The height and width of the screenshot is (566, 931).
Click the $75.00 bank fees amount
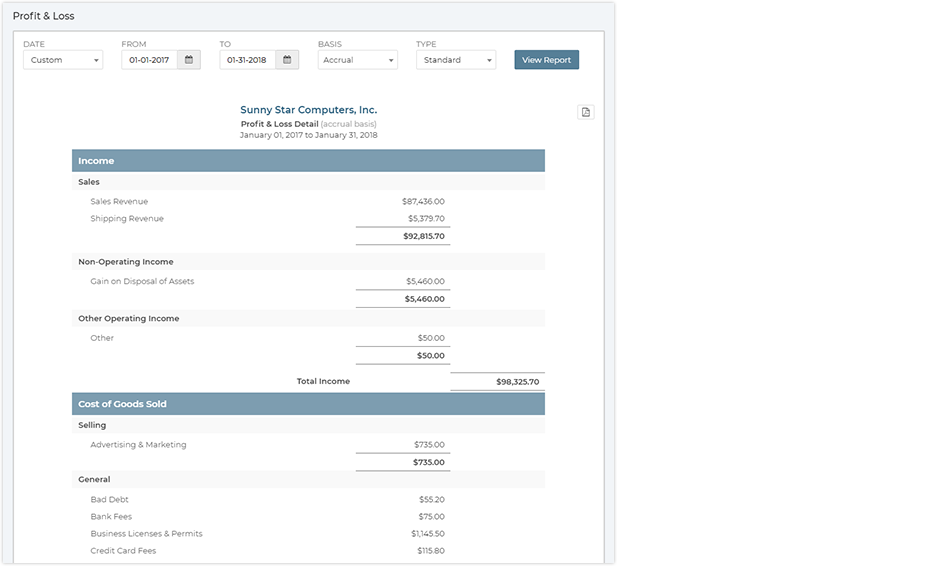(432, 517)
